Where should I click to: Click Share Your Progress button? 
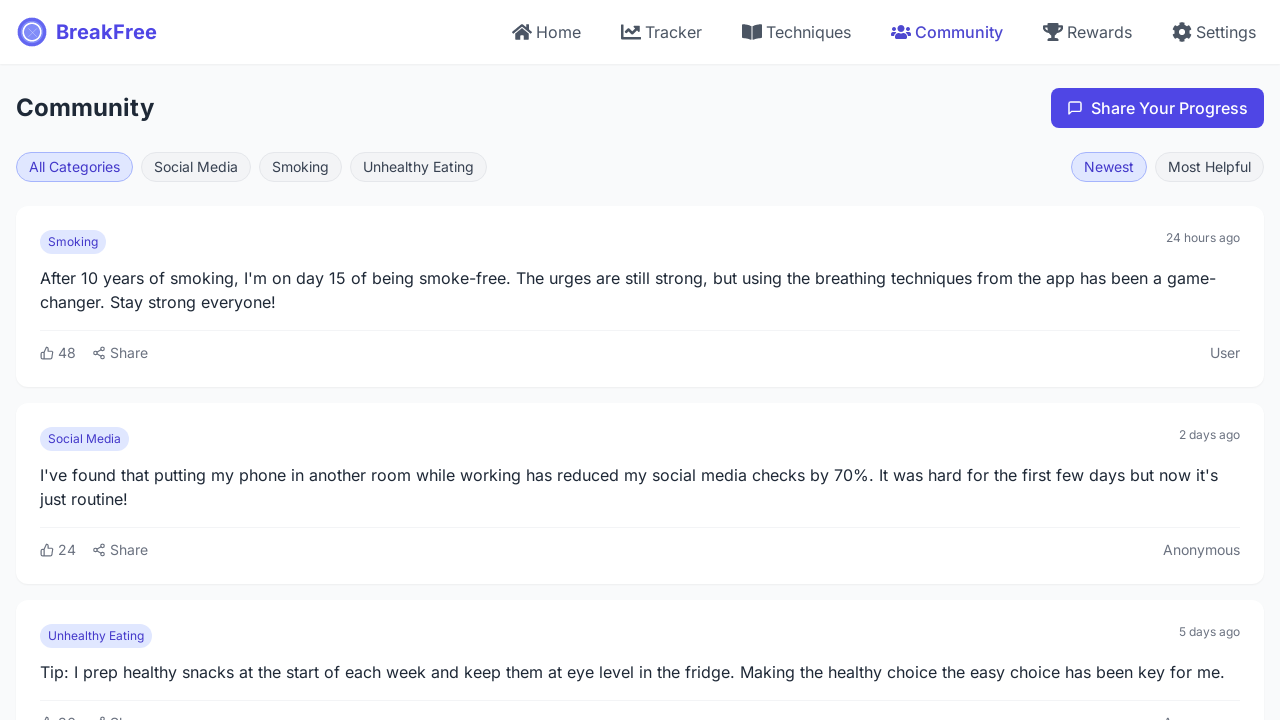1157,108
